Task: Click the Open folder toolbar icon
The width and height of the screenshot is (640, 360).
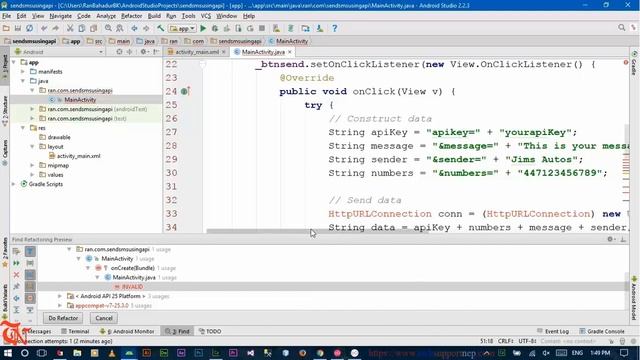Action: (6, 28)
